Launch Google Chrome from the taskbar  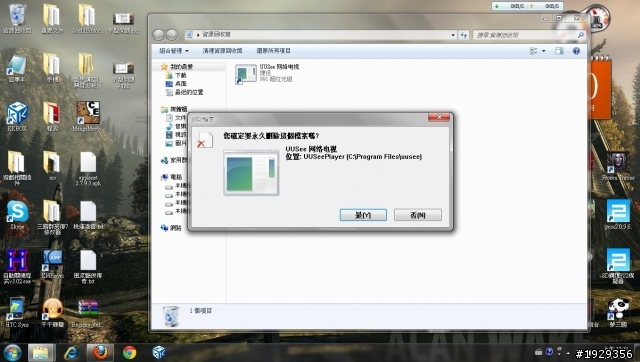click(129, 353)
